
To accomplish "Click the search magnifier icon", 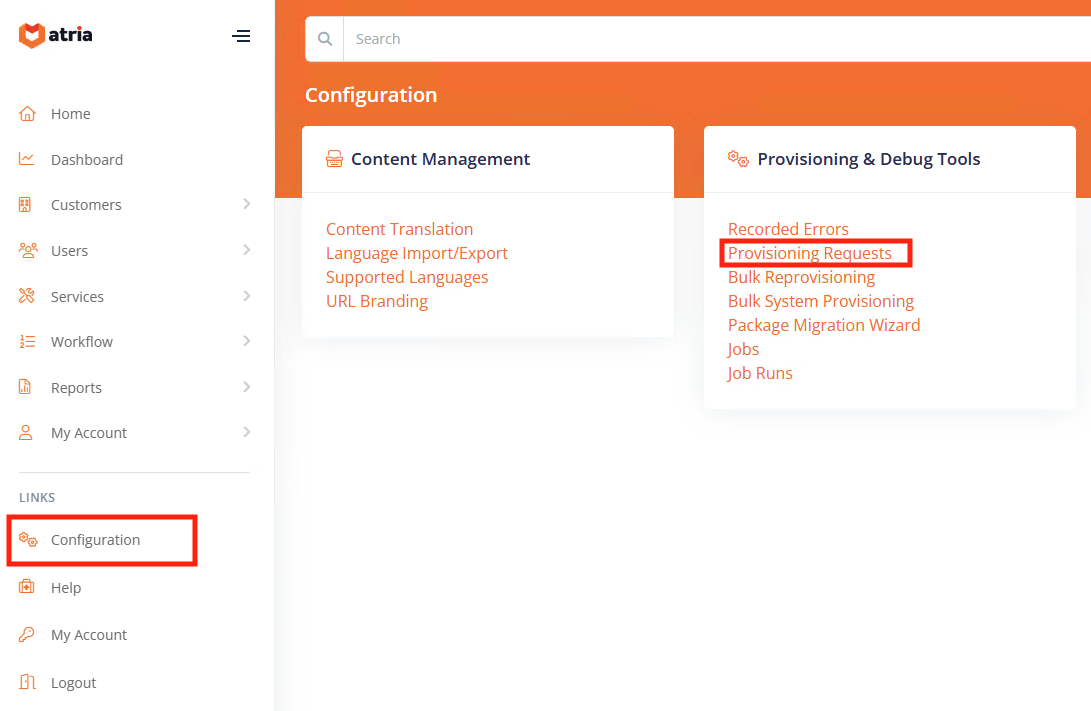I will coord(324,39).
